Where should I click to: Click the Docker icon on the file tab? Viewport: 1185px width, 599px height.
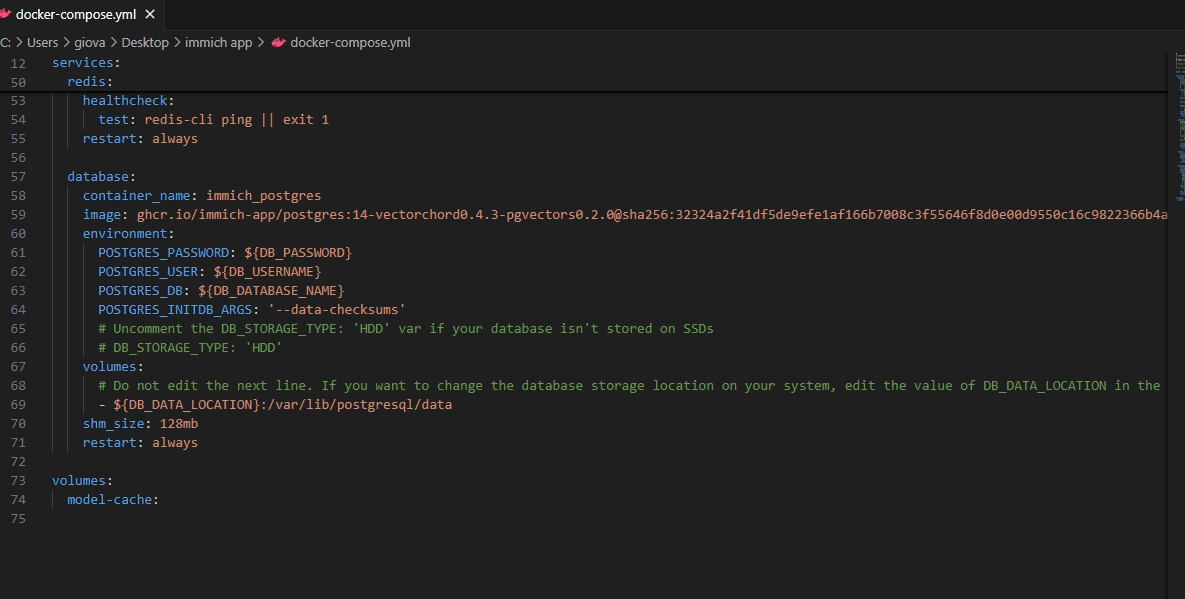point(7,14)
